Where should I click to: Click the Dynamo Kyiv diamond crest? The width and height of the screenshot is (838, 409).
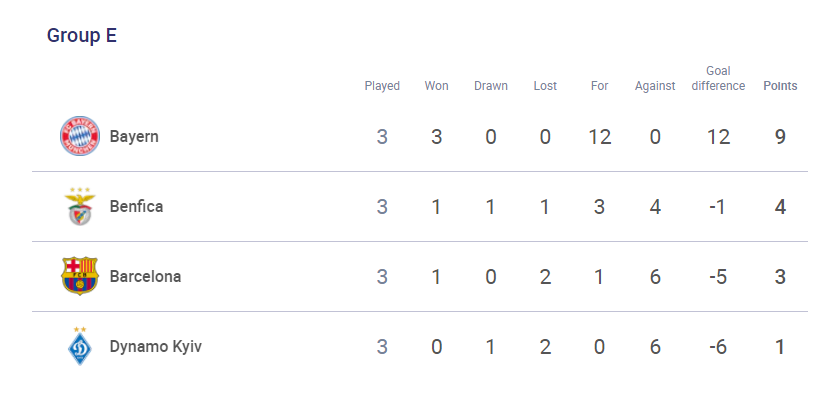point(80,346)
